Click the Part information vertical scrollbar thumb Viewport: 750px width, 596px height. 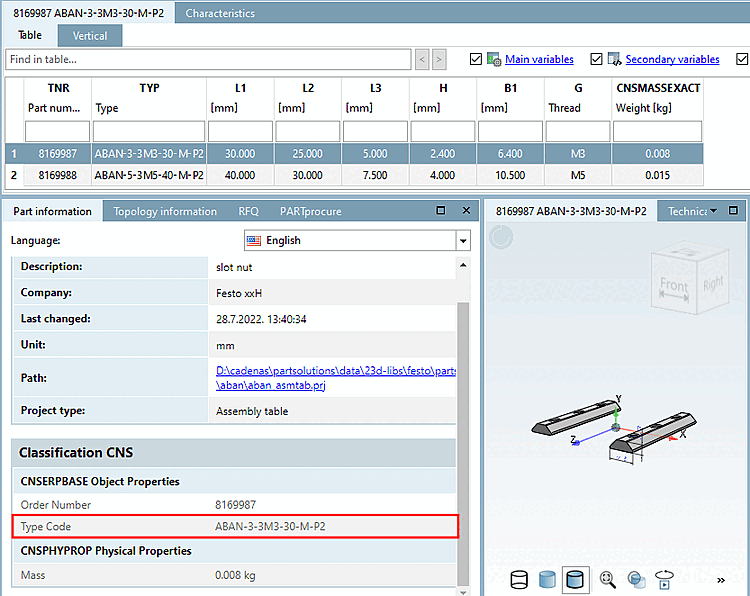point(463,444)
